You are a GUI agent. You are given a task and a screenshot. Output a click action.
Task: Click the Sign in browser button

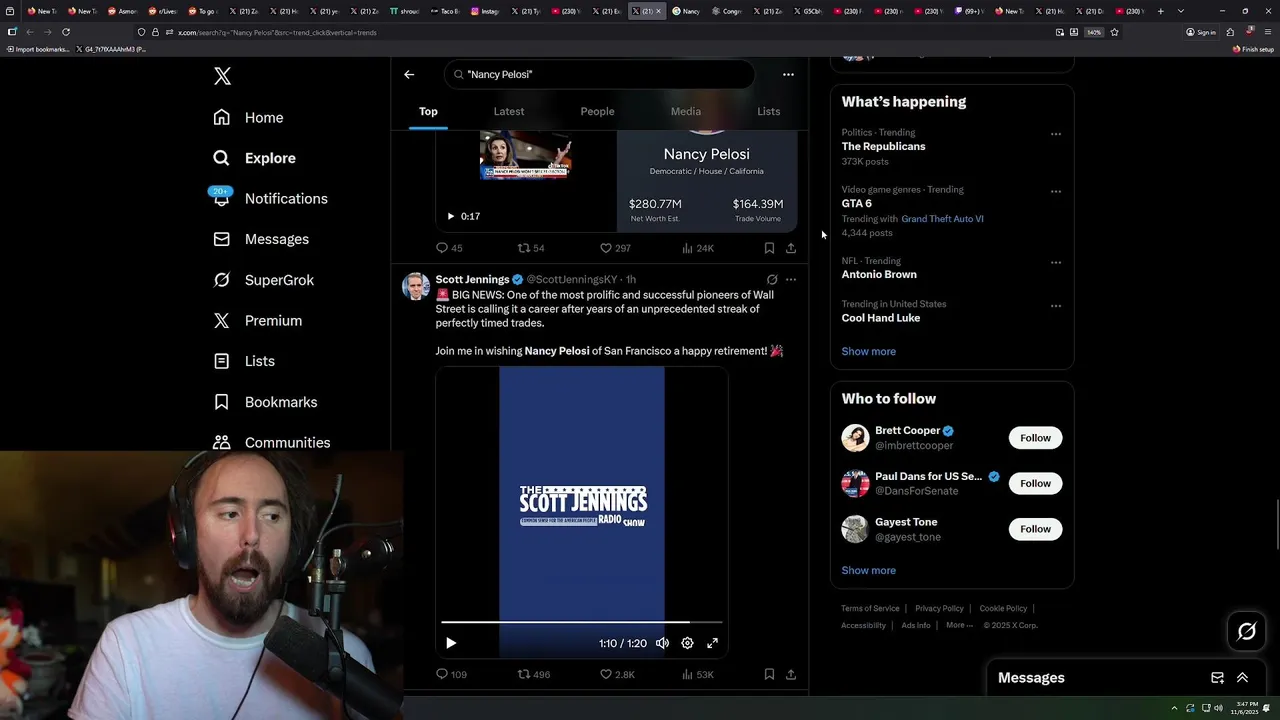tap(1201, 32)
